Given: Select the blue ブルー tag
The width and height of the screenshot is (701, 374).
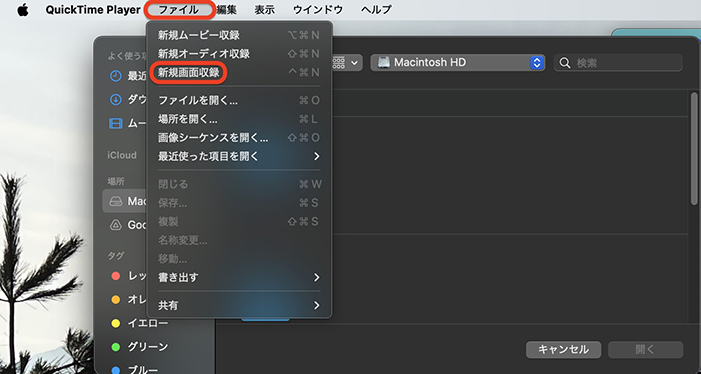Looking at the screenshot, I should point(134,369).
